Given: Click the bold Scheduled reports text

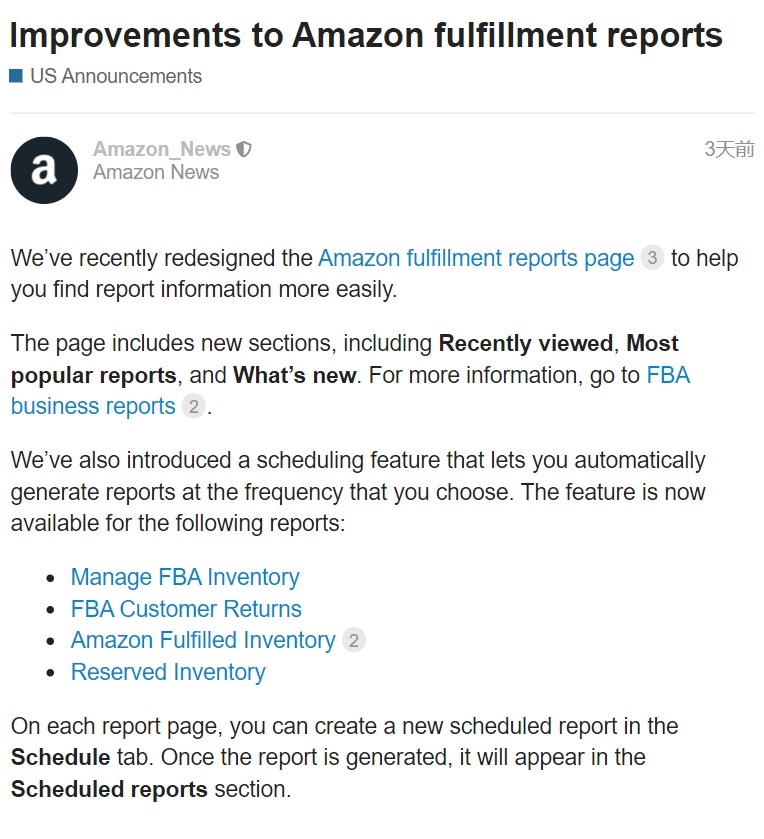Looking at the screenshot, I should click(109, 789).
